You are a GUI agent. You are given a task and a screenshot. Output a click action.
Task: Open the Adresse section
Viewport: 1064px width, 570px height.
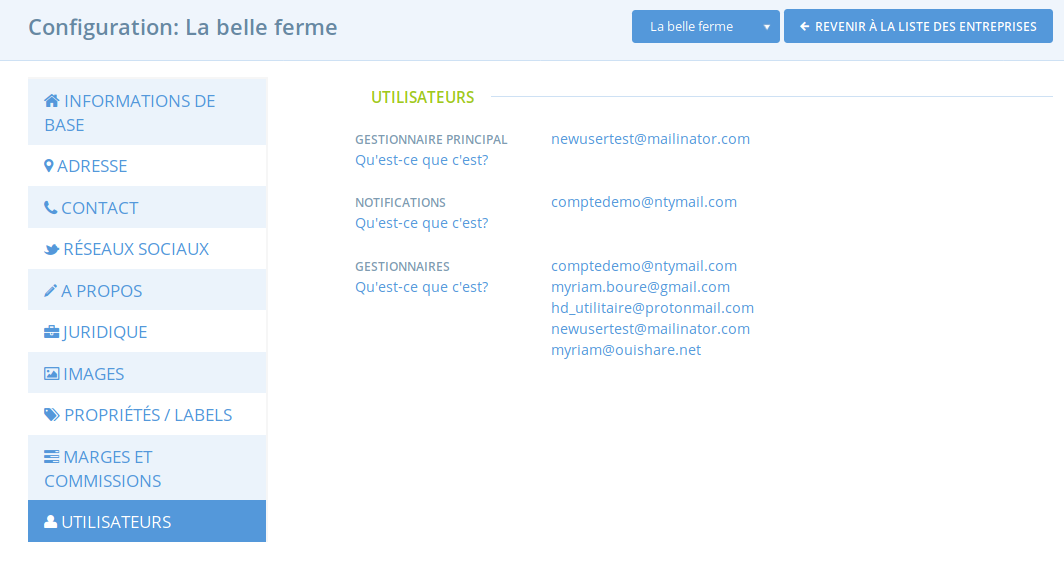click(x=147, y=166)
